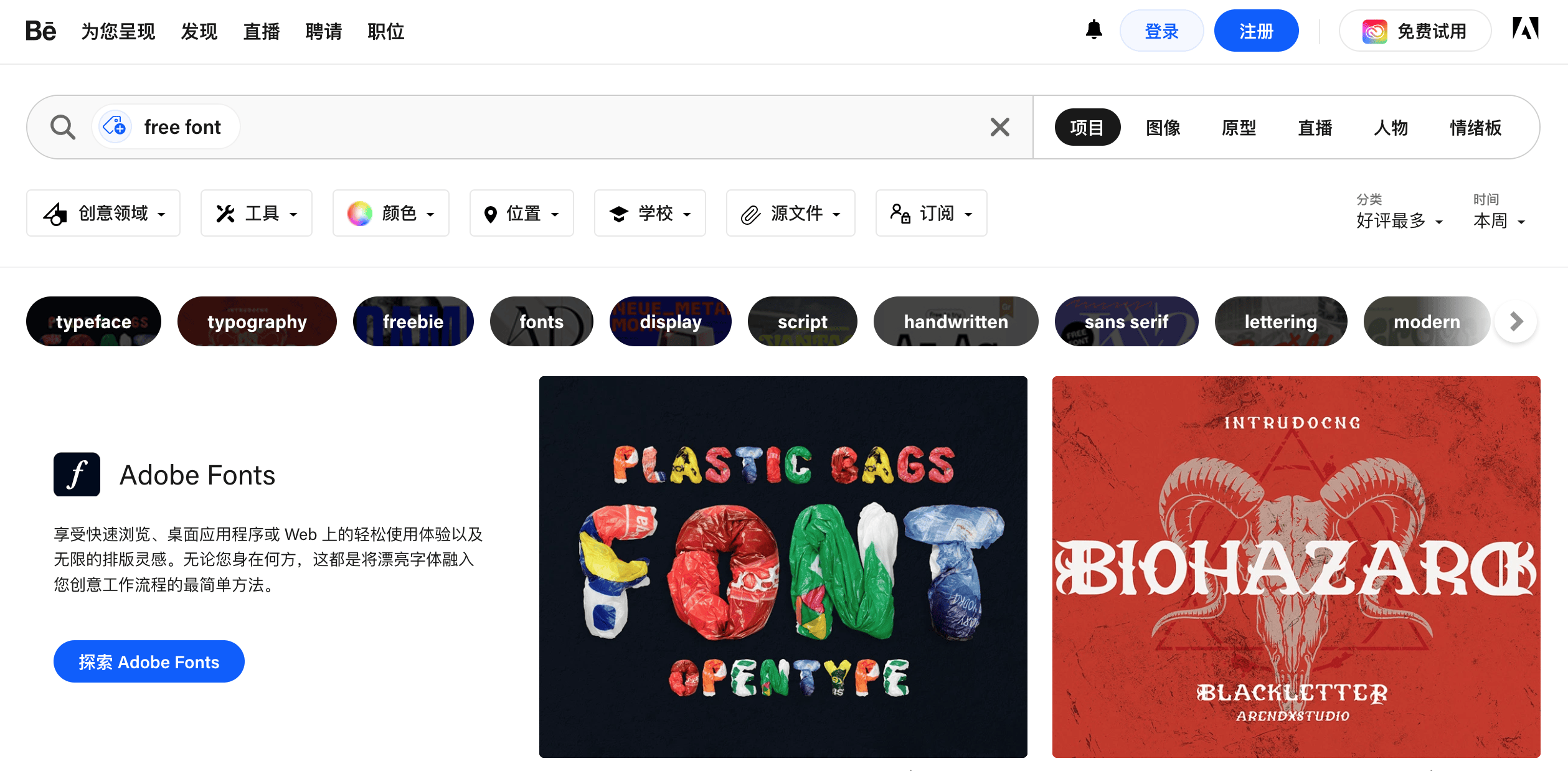Switch to the 原型 tab
Image resolution: width=1568 pixels, height=771 pixels.
[1239, 128]
